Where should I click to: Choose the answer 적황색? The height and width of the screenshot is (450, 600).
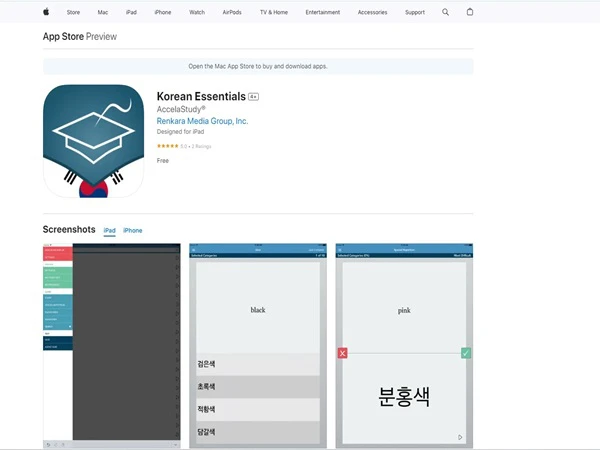pos(258,409)
